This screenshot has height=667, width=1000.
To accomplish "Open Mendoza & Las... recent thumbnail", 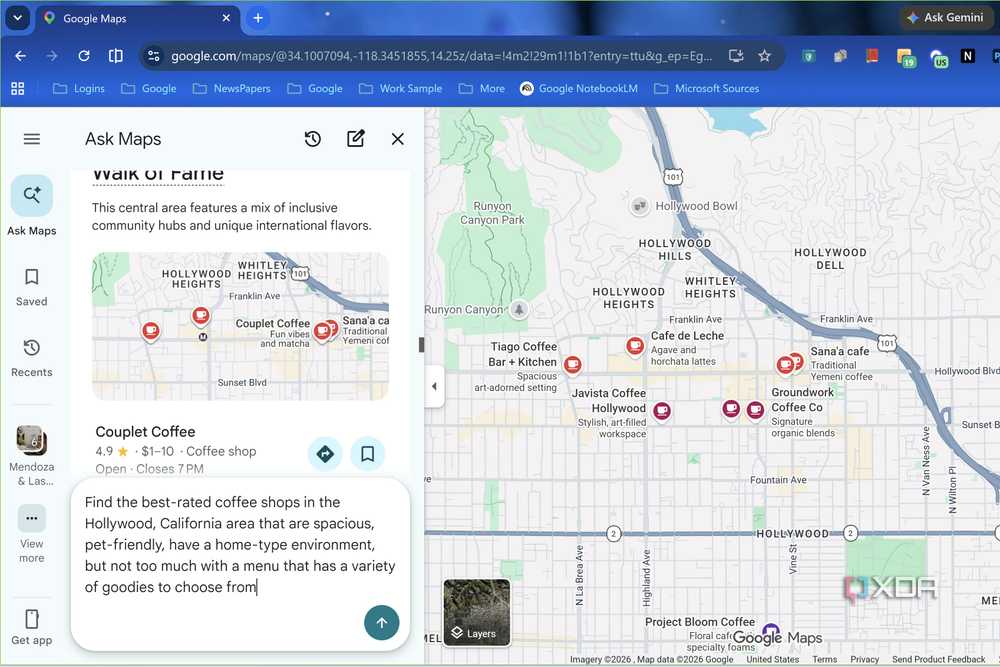I will click(31, 441).
